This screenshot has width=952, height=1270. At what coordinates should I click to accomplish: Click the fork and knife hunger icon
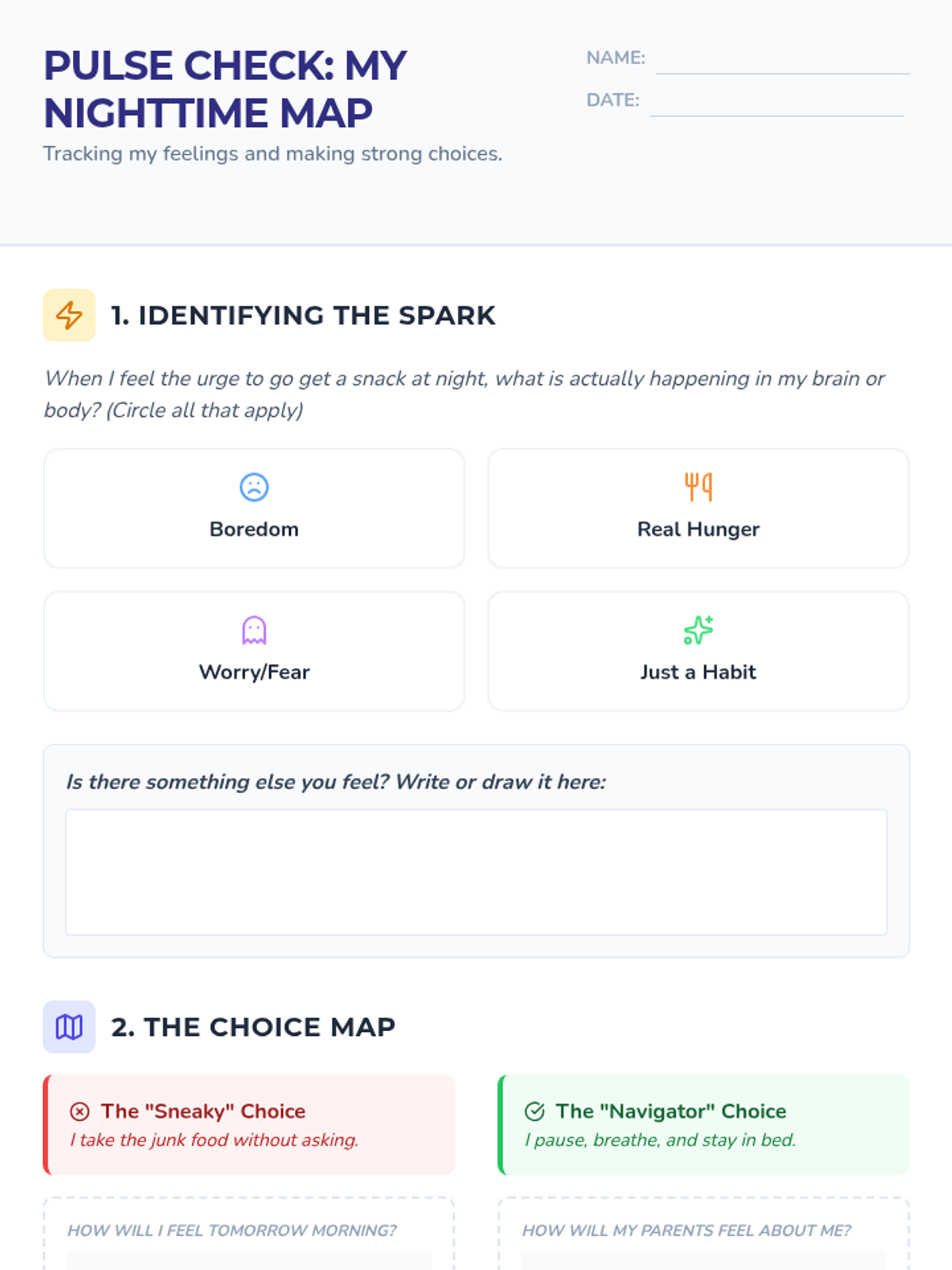698,487
